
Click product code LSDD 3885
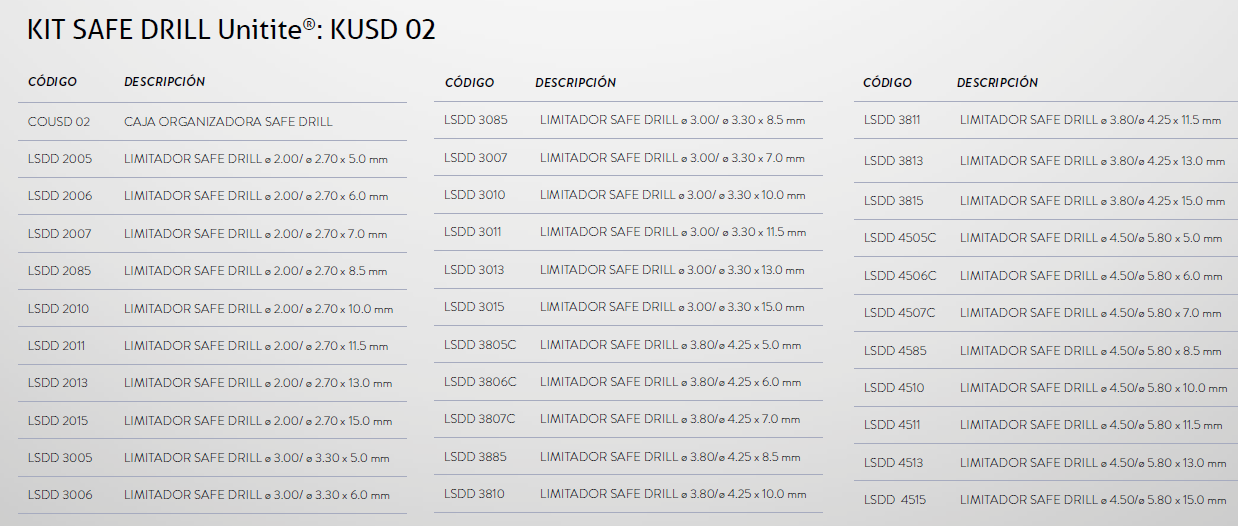point(475,457)
